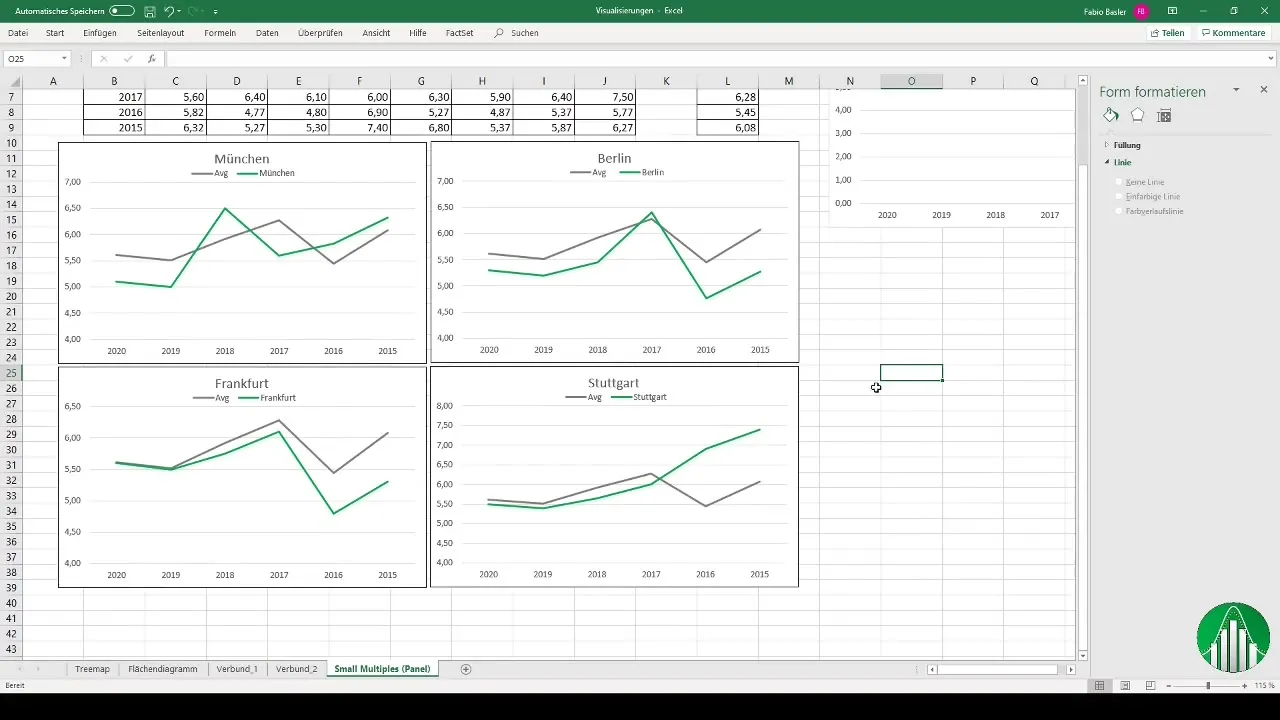Select the Größe und Eigenschaften icon
1280x720 pixels.
click(1164, 115)
